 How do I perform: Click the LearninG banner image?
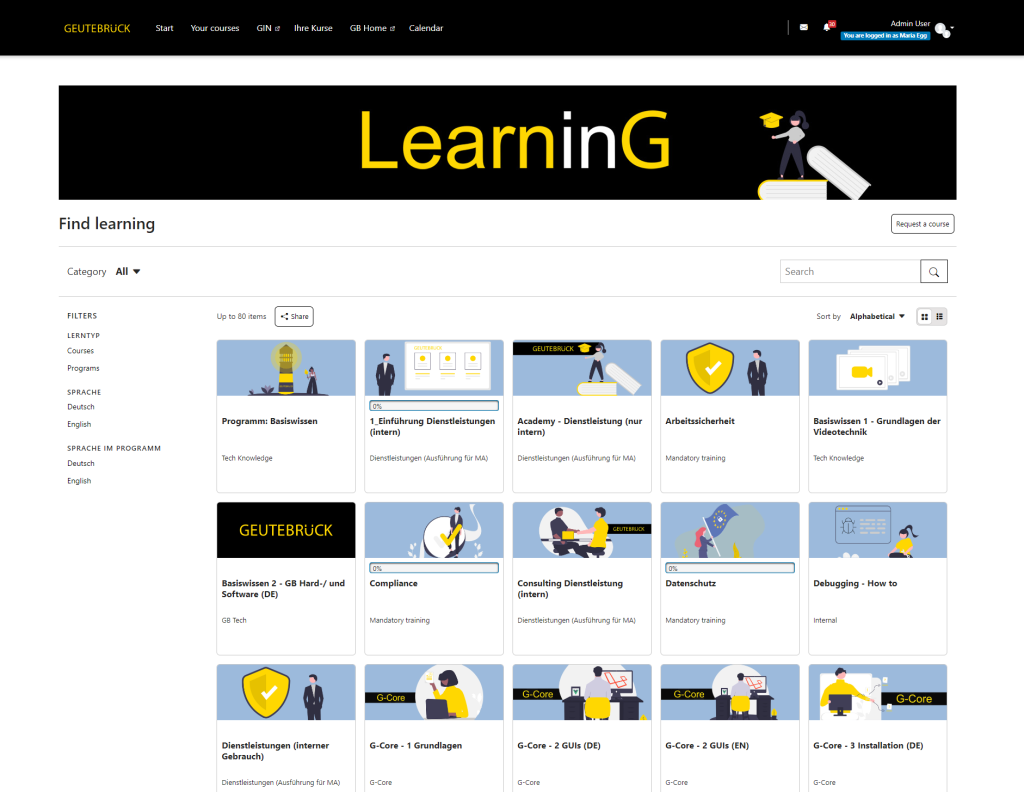tap(507, 142)
